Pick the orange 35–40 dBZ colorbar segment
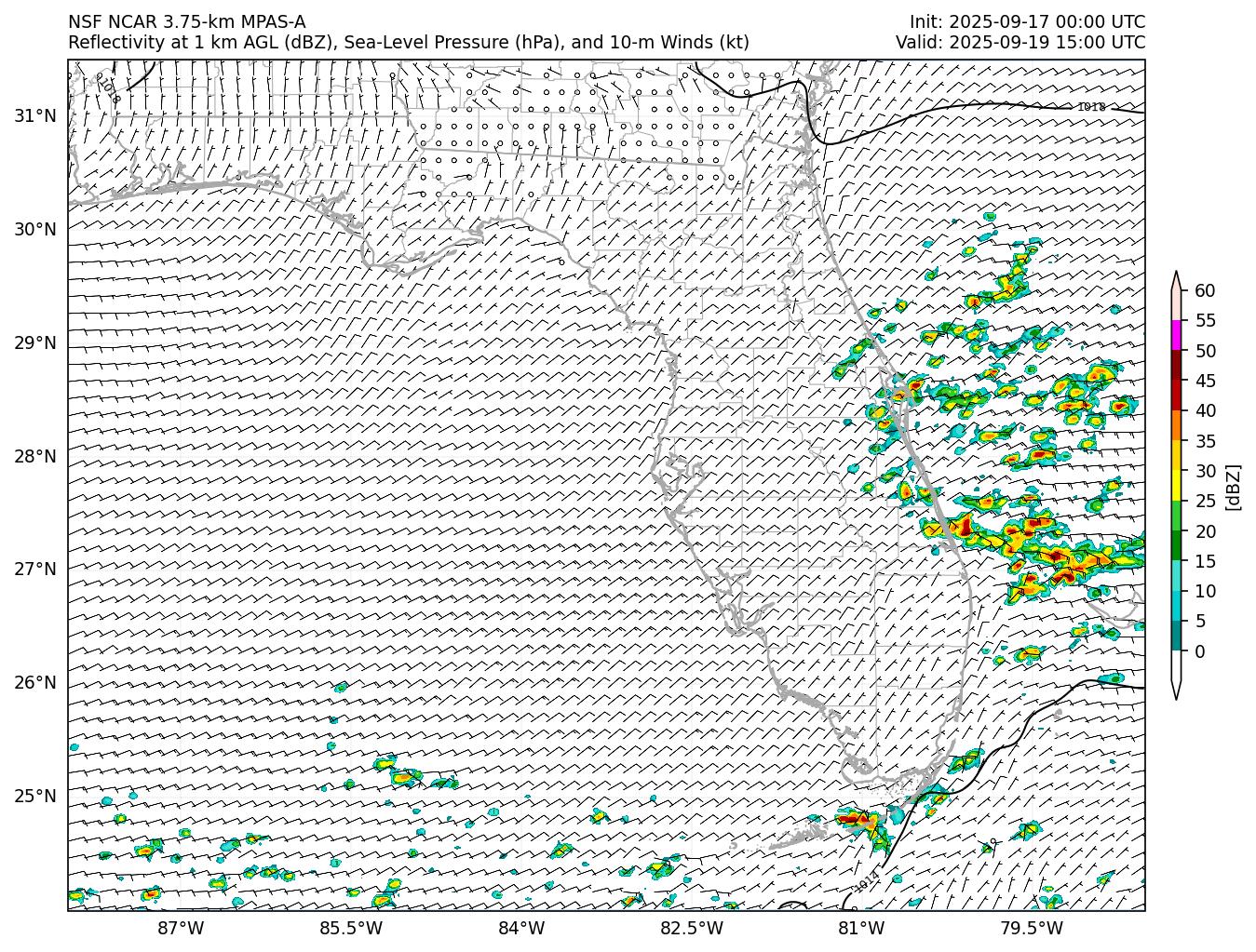 point(1176,425)
